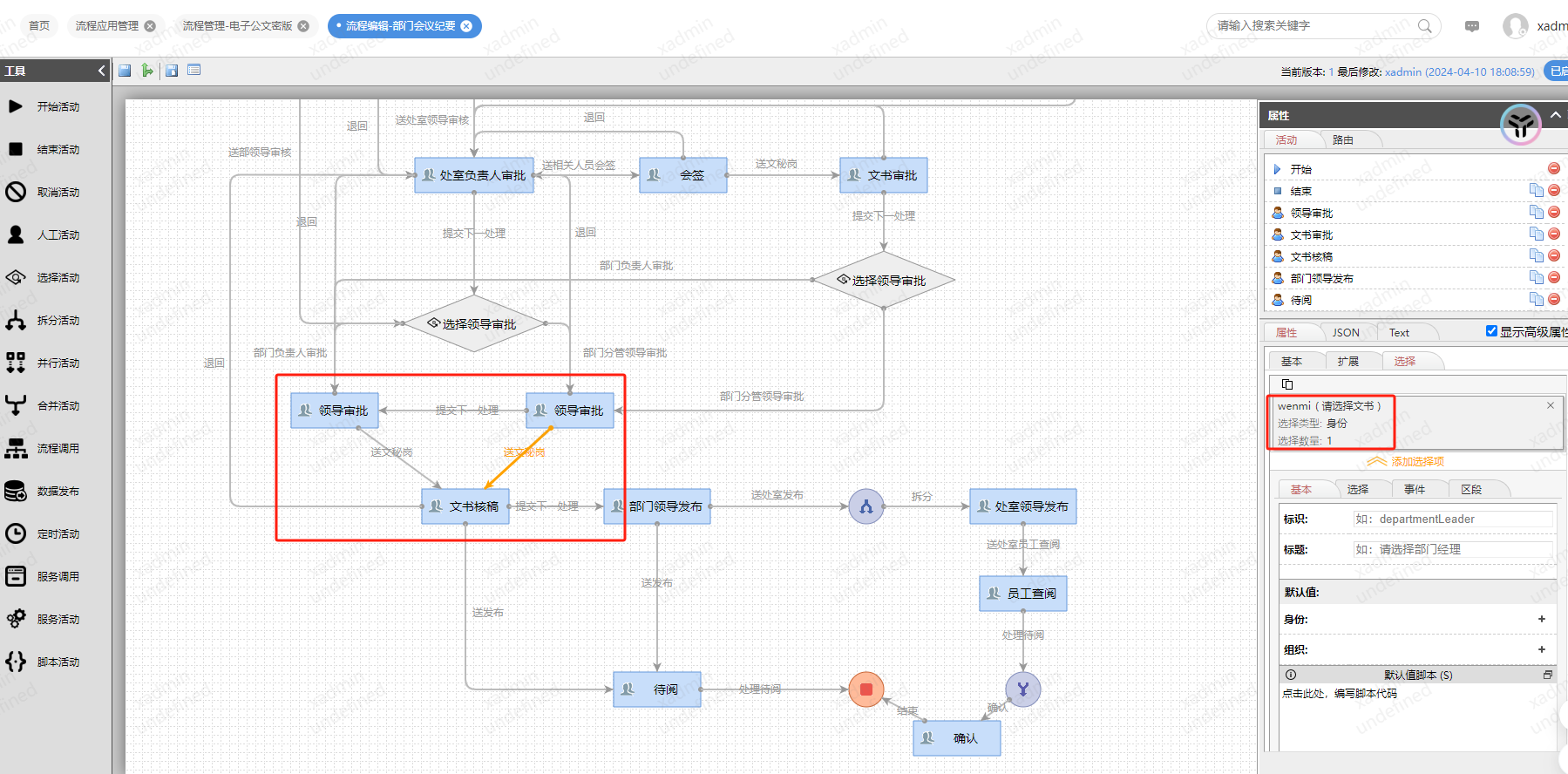Open the 区段 tab
1568x774 pixels.
(x=1471, y=490)
